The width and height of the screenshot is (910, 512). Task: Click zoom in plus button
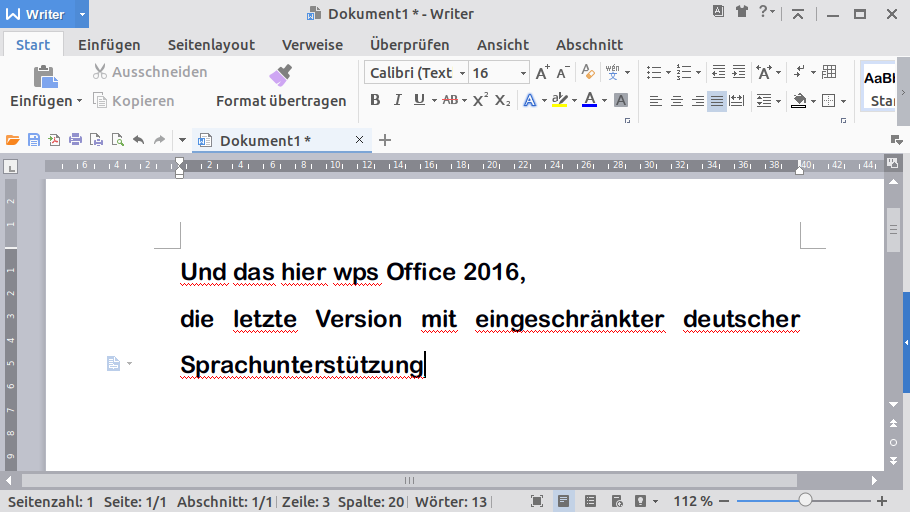pyautogui.click(x=882, y=500)
